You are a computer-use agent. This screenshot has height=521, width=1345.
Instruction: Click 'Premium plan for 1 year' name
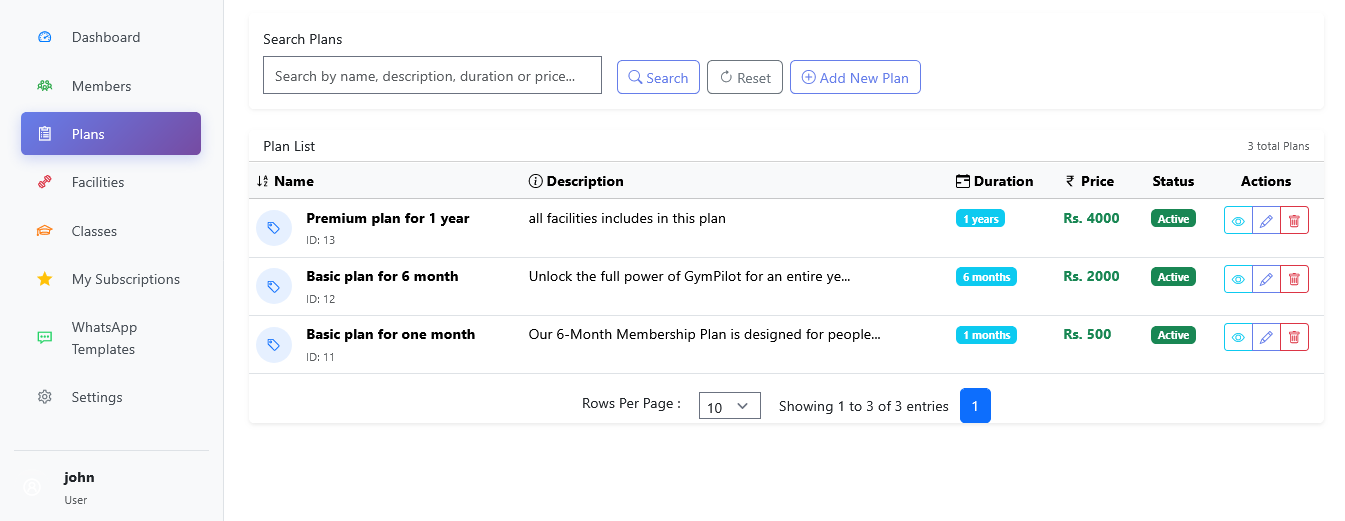(388, 218)
